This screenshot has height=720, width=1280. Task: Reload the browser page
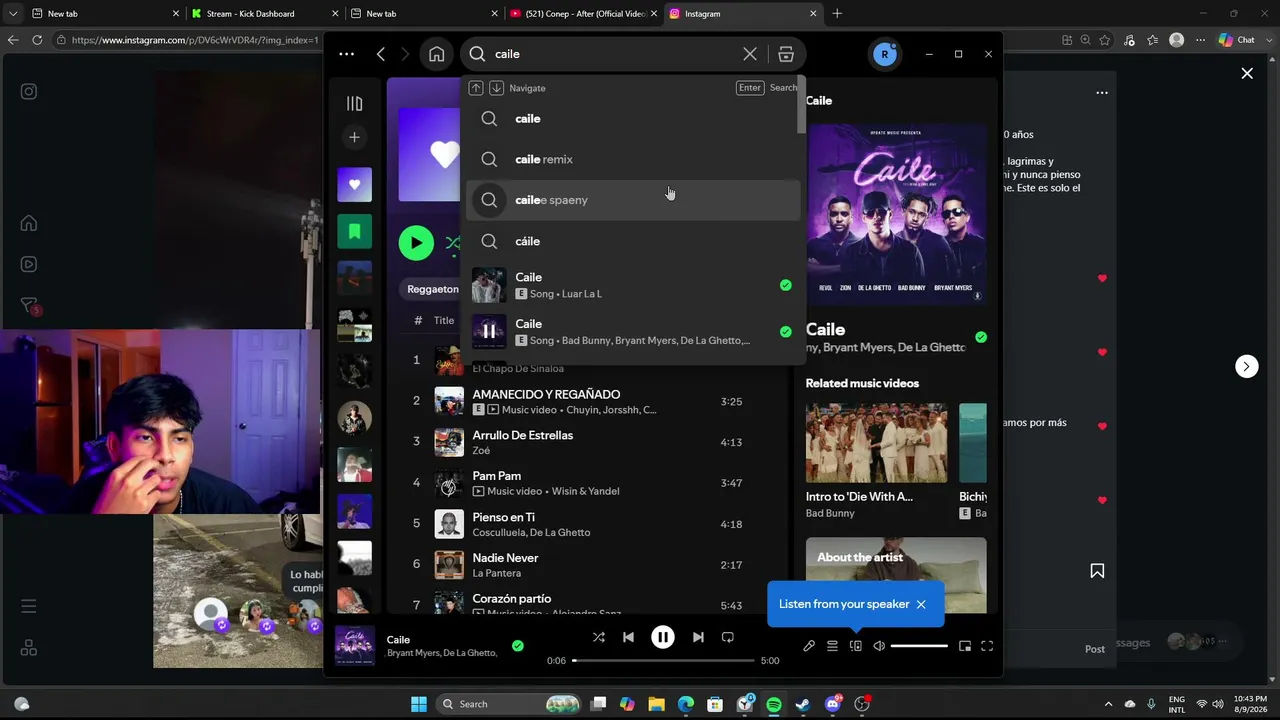[37, 40]
